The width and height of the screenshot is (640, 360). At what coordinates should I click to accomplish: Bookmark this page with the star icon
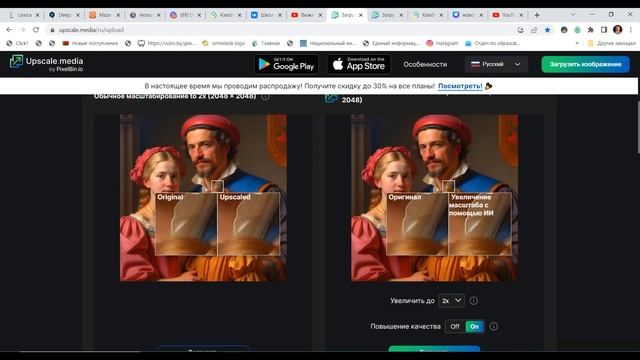point(547,30)
